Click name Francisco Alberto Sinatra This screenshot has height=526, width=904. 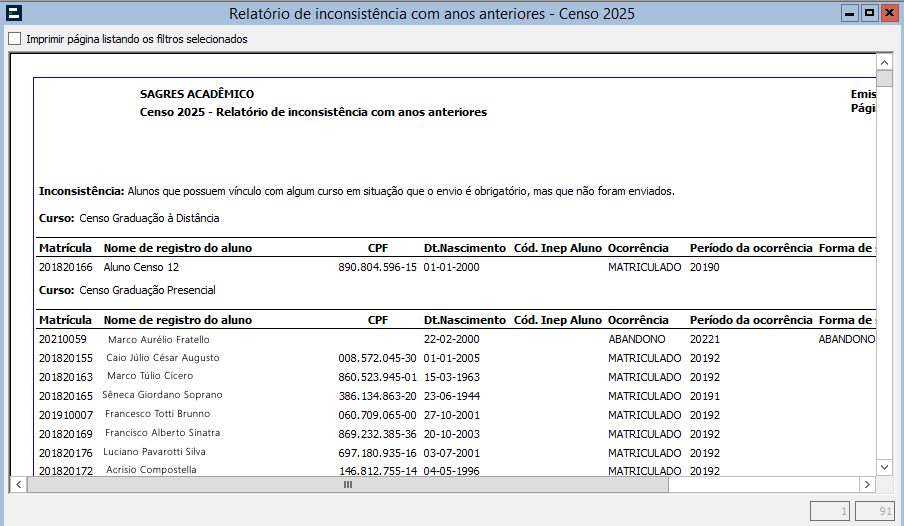pos(163,433)
